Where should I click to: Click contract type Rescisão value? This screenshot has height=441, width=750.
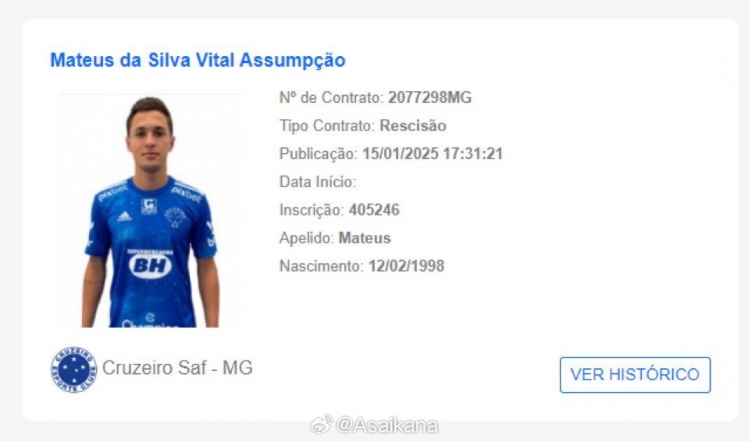coord(413,126)
